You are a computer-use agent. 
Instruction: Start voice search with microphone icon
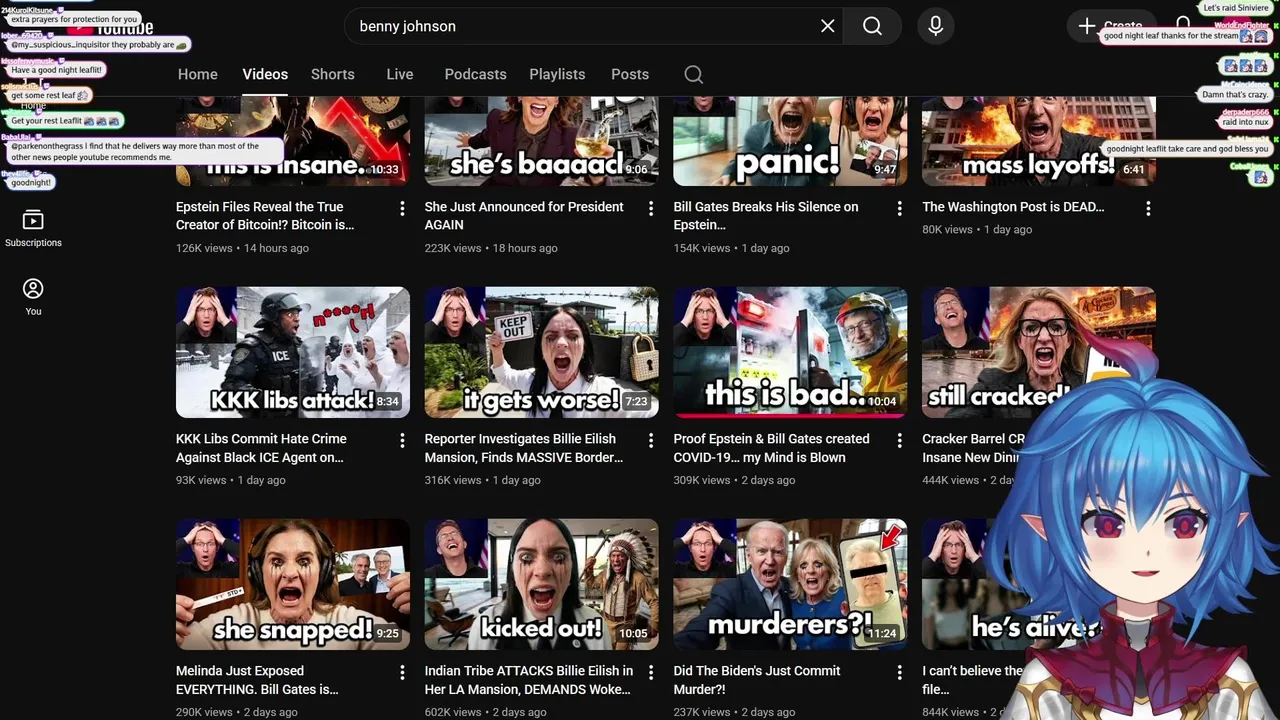tap(936, 26)
